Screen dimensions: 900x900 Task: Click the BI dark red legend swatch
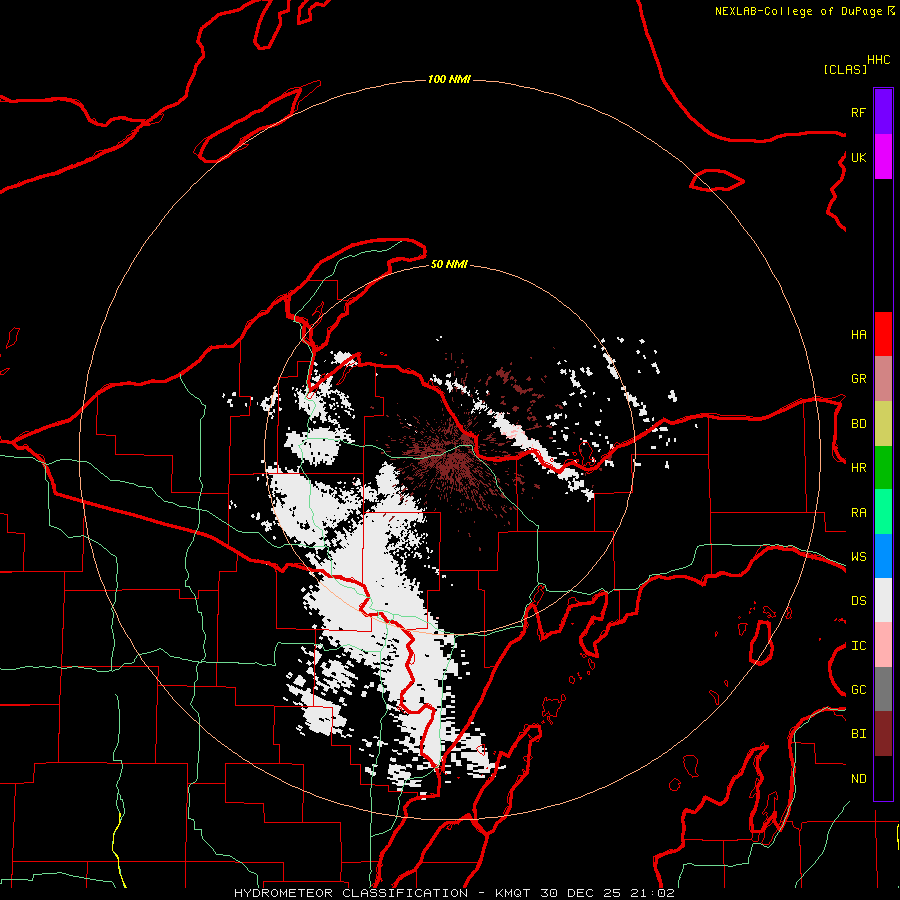tap(883, 734)
